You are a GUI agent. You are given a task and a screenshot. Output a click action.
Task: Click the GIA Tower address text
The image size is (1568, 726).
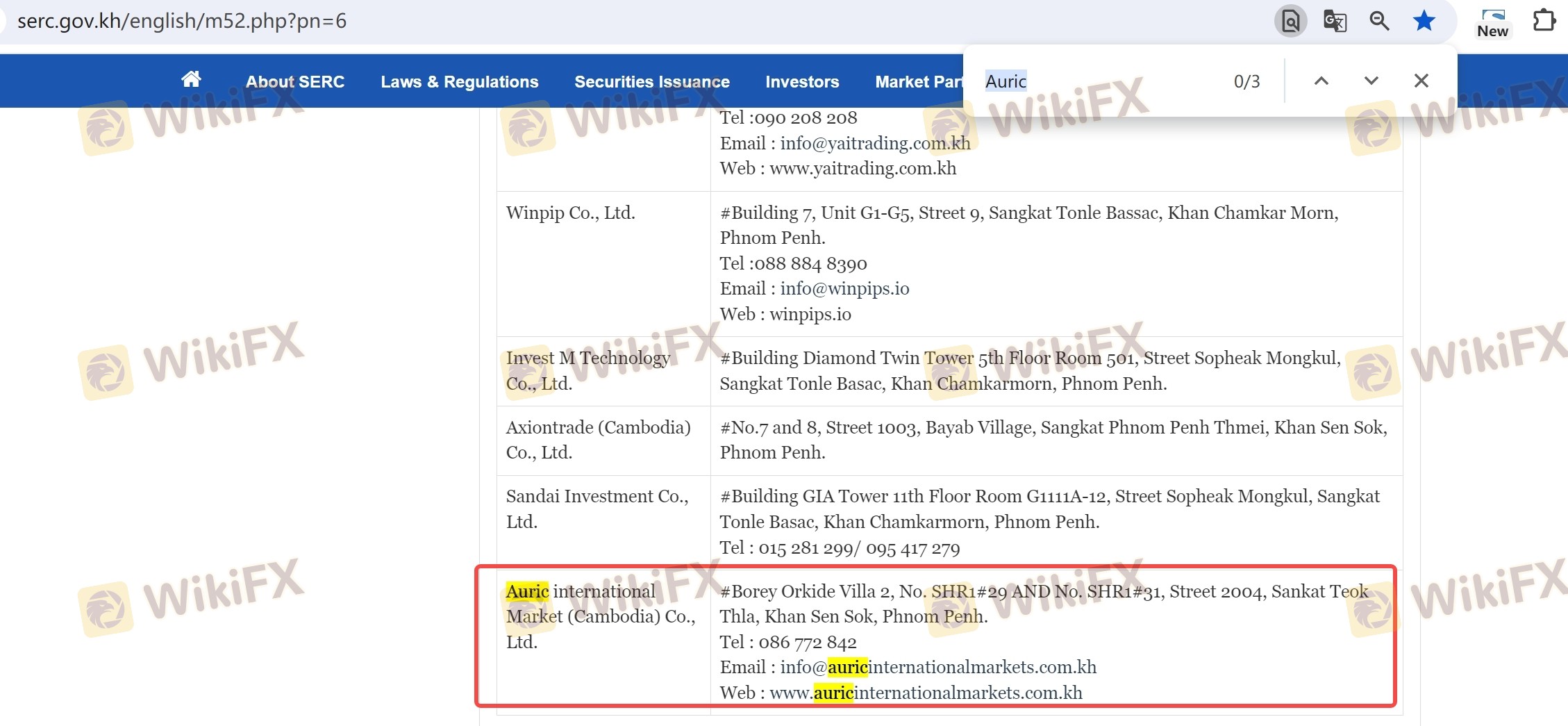coord(1050,509)
